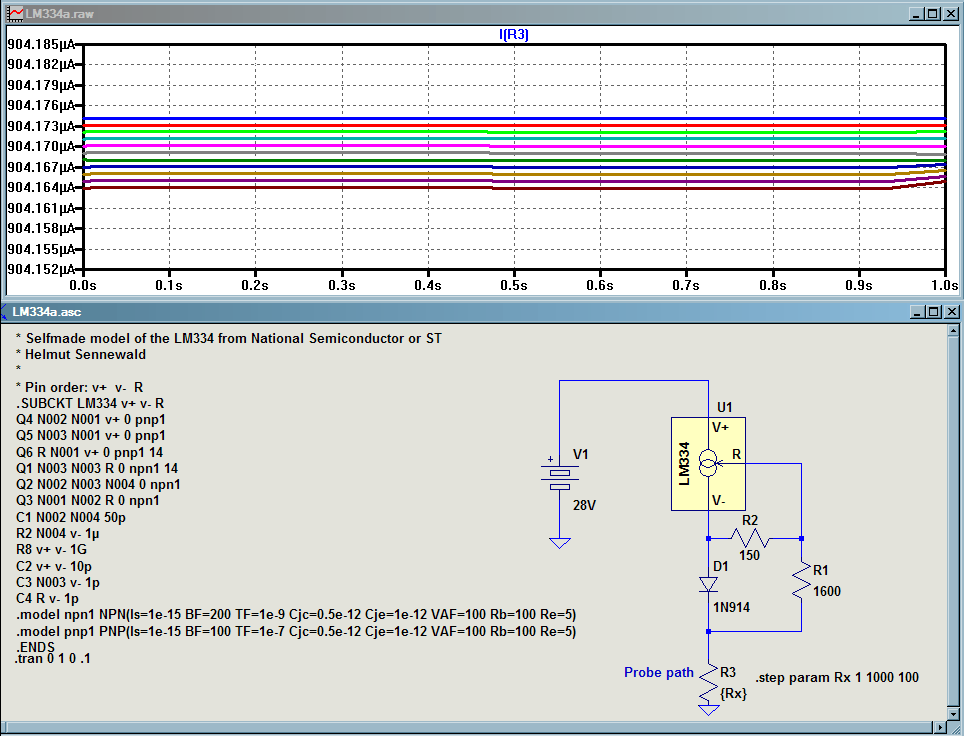This screenshot has height=736, width=964.
Task: Click the schematic vertical scrollbar up arrow
Action: pyautogui.click(x=954, y=331)
